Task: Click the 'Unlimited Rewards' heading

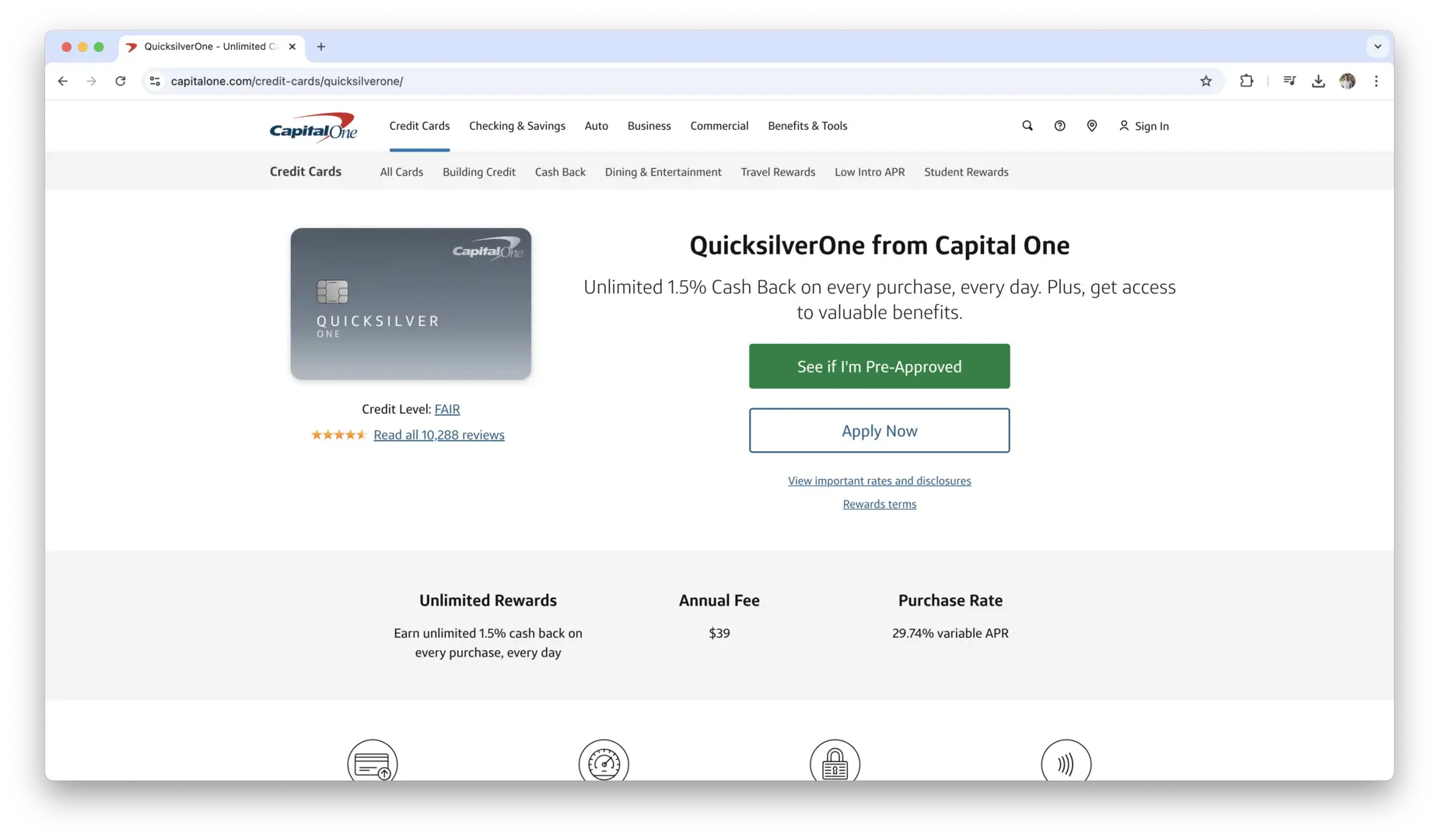Action: click(488, 600)
